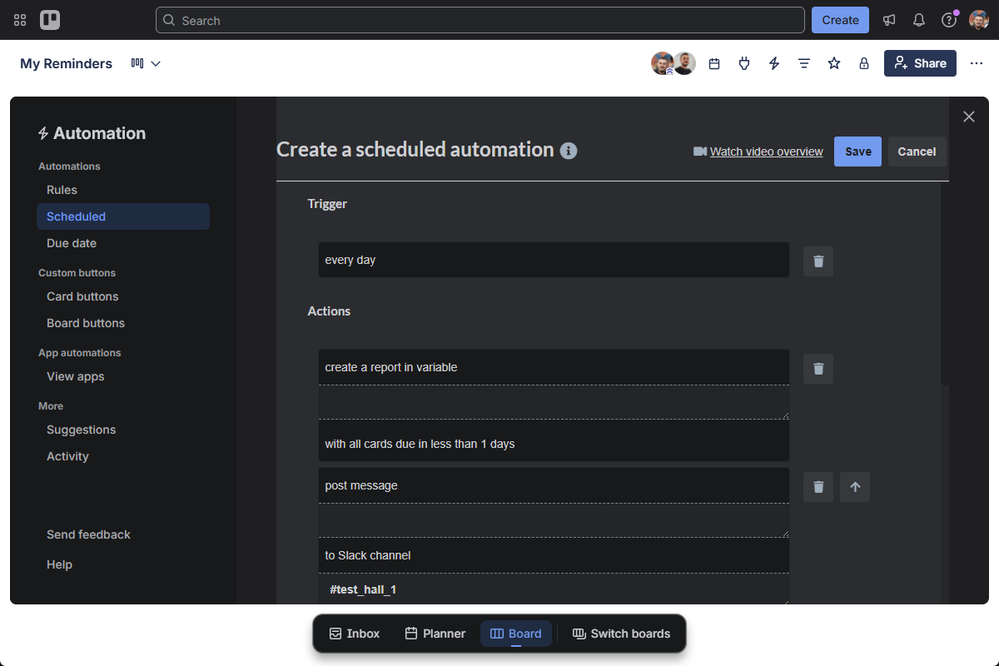Open the board filter icon
The height and width of the screenshot is (666, 999).
804,63
